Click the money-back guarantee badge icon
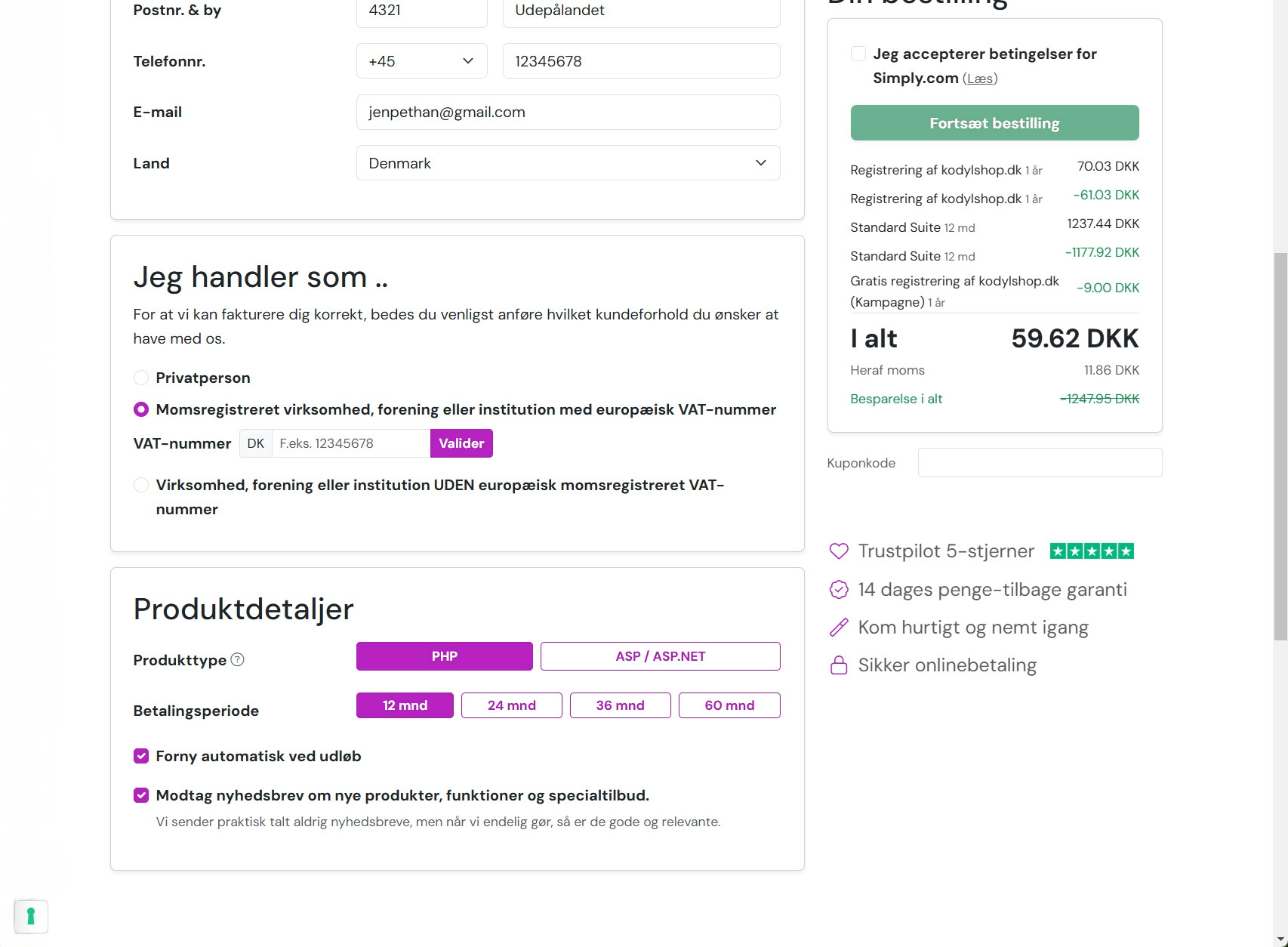This screenshot has width=1288, height=947. tap(839, 590)
